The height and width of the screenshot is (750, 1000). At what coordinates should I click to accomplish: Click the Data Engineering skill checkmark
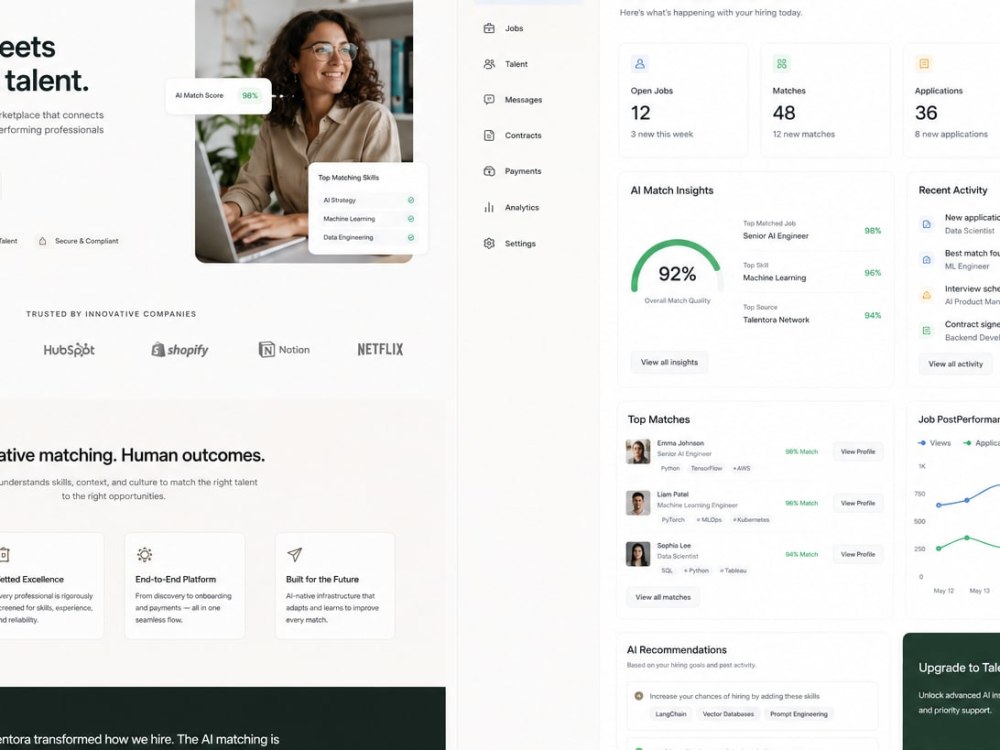411,237
